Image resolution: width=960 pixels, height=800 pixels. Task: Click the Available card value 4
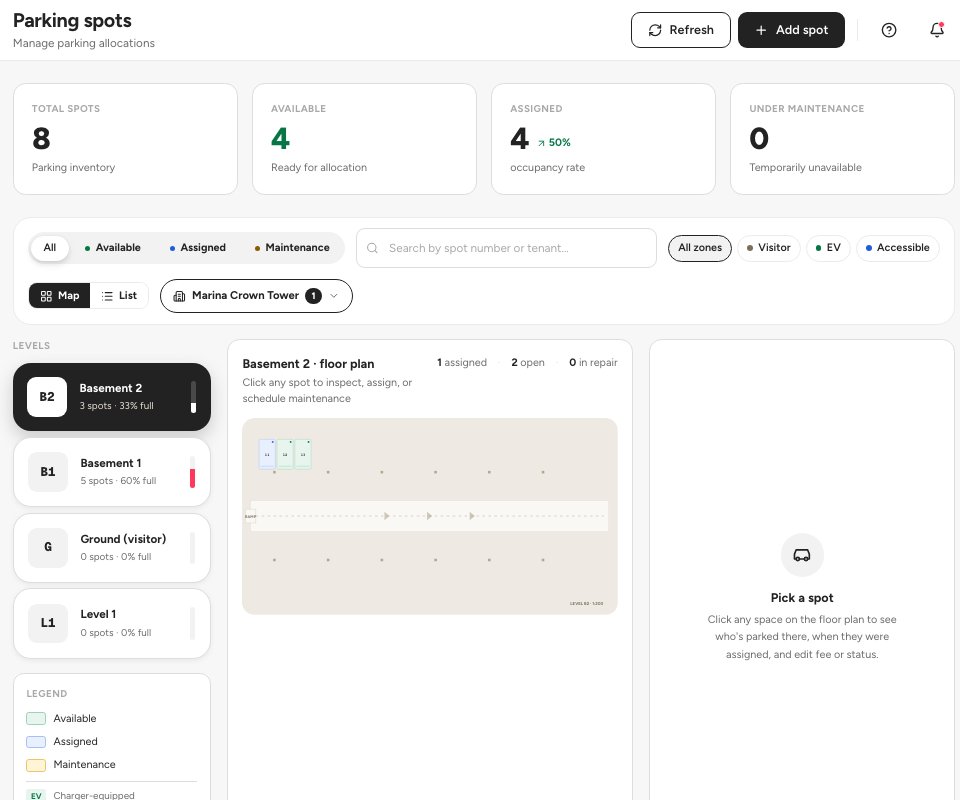[280, 138]
